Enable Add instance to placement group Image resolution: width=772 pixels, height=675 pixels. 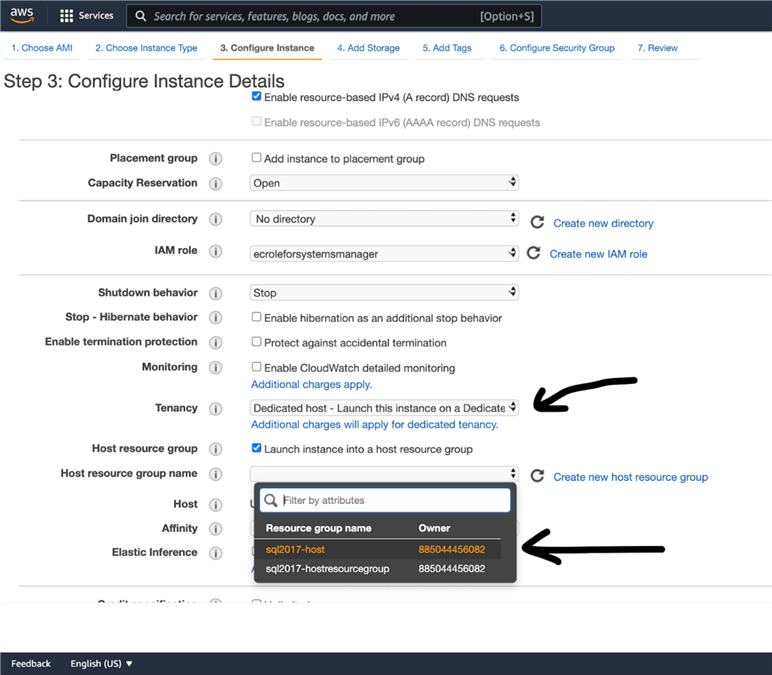257,158
